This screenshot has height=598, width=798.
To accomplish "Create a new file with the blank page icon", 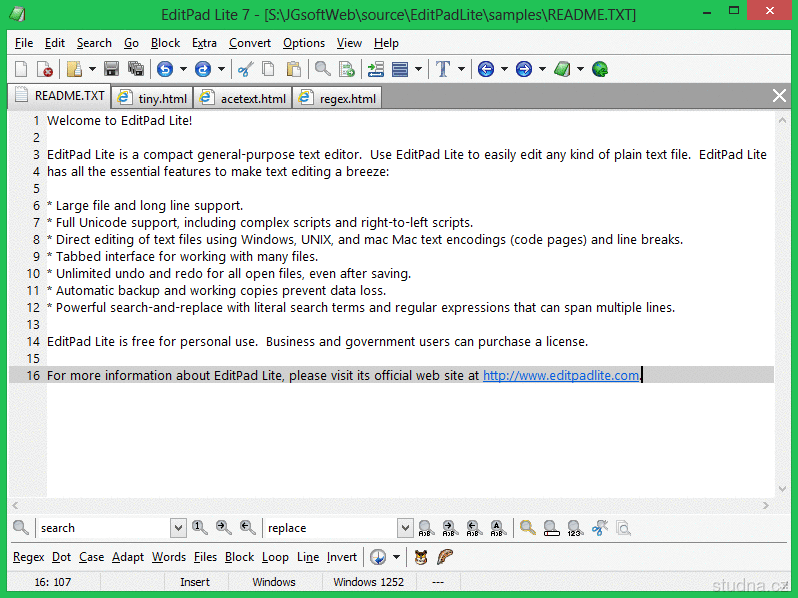I will coord(21,69).
